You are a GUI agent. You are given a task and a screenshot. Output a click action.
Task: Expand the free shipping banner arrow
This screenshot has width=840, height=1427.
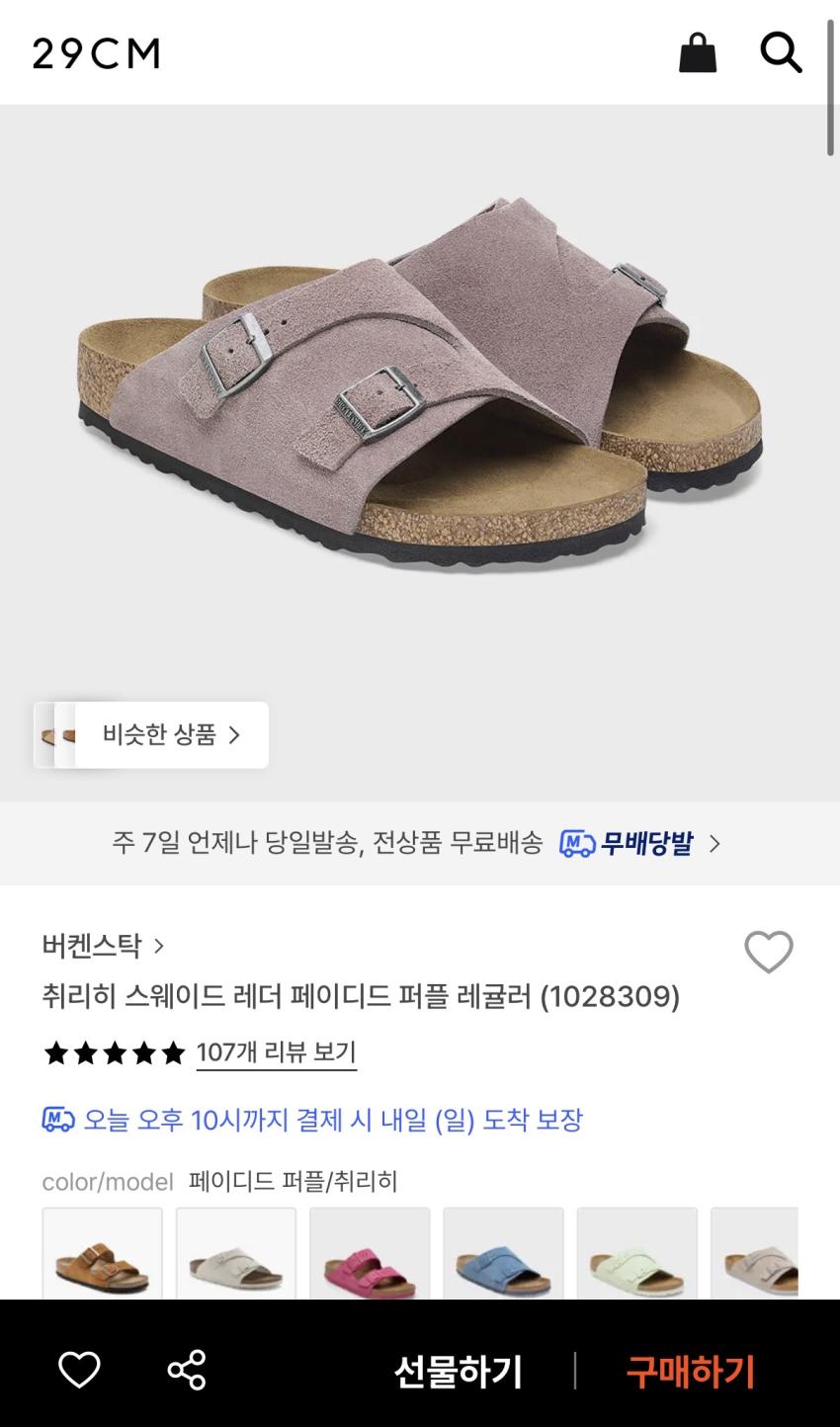(x=714, y=844)
